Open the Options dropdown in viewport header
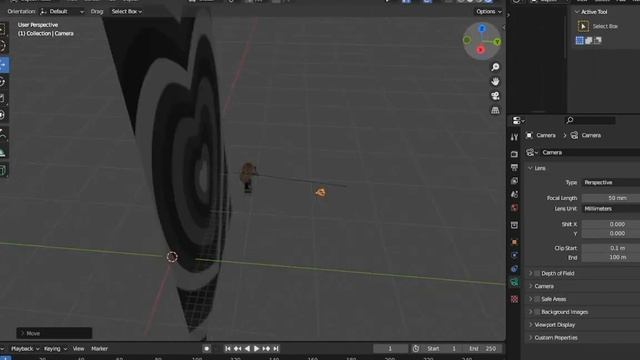This screenshot has height=360, width=640. [489, 11]
